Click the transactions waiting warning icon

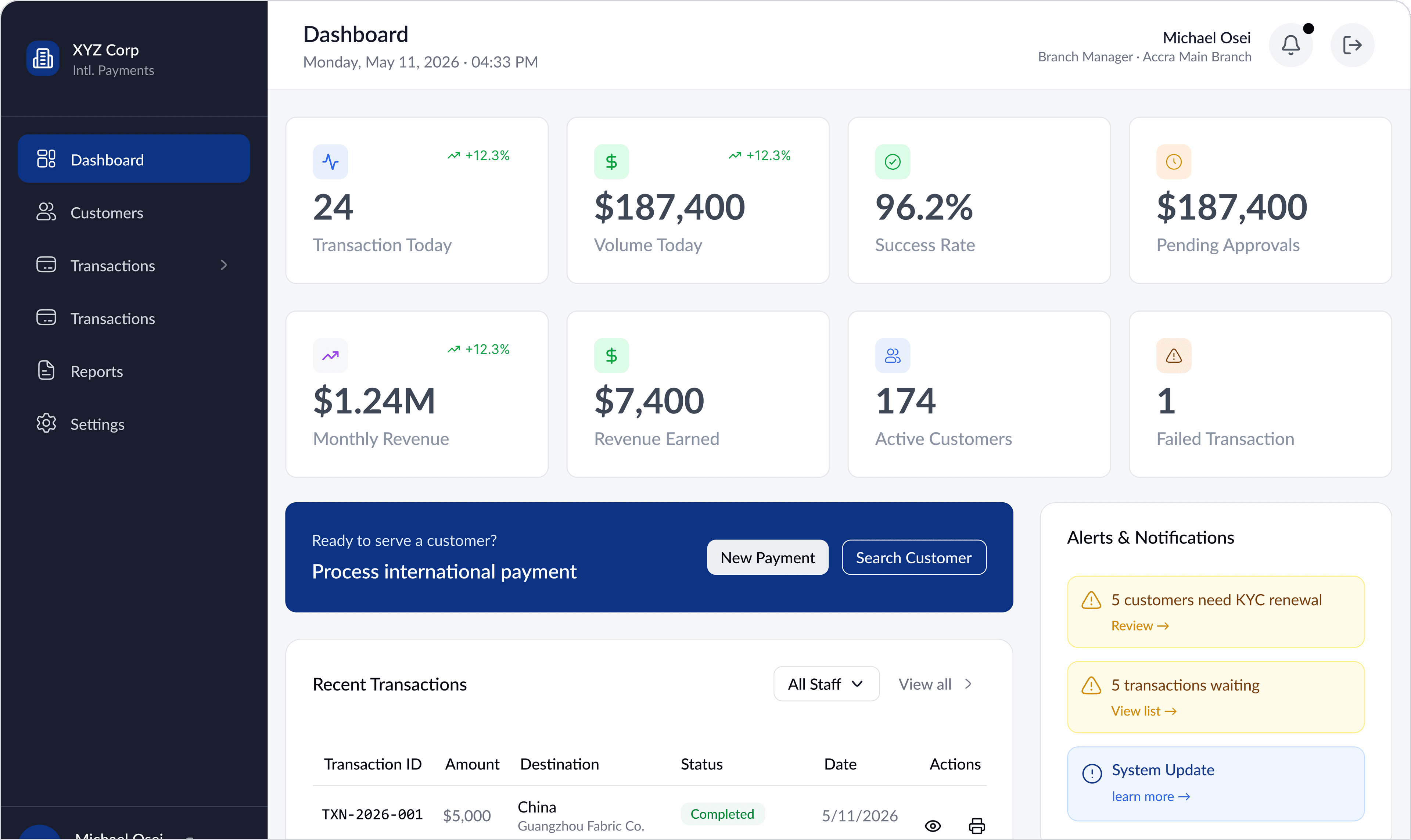click(1091, 685)
